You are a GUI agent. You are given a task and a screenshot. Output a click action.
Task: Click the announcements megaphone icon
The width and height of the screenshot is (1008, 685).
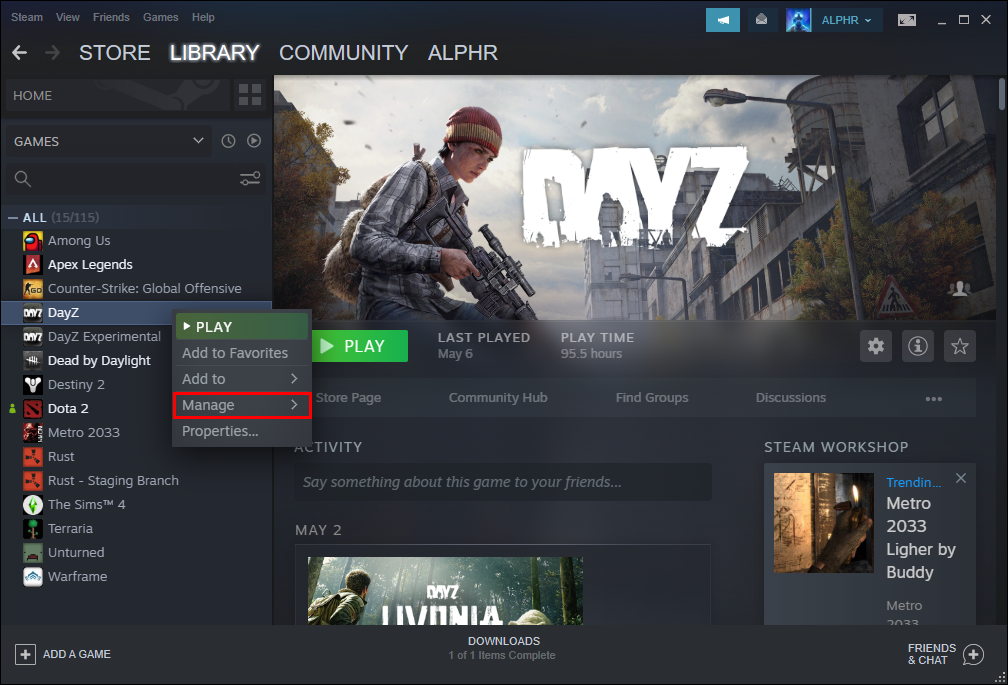(x=723, y=20)
